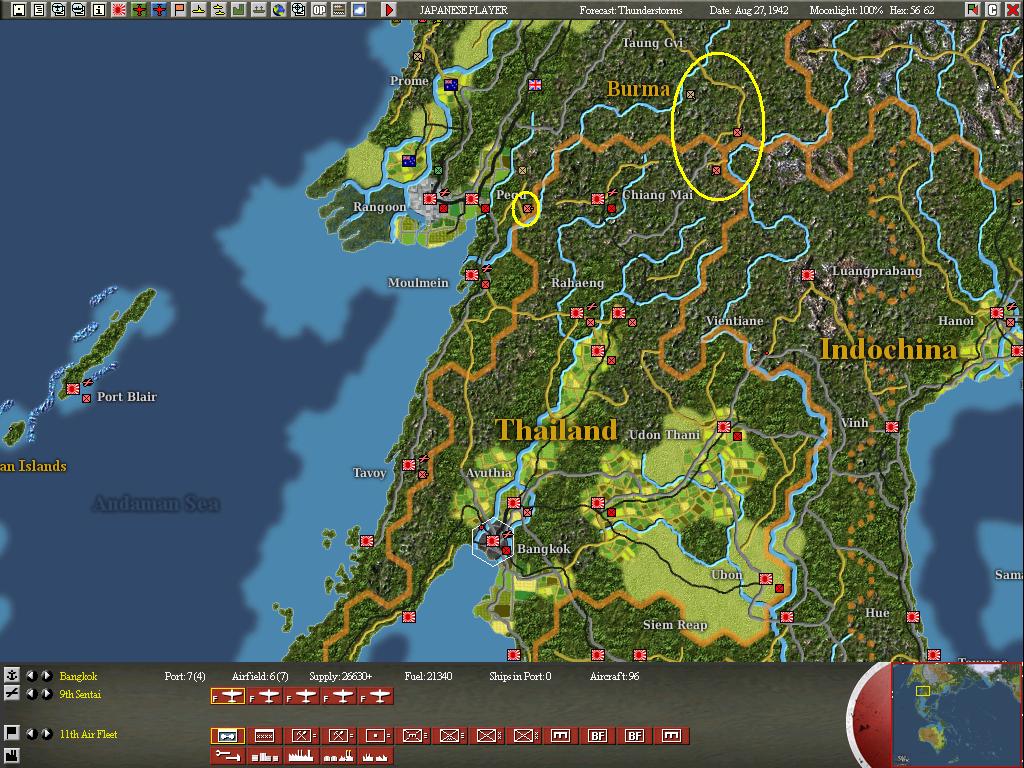Viewport: 1024px width, 768px height.
Task: Open the 11th Air Fleet unit link
Action: (89, 734)
